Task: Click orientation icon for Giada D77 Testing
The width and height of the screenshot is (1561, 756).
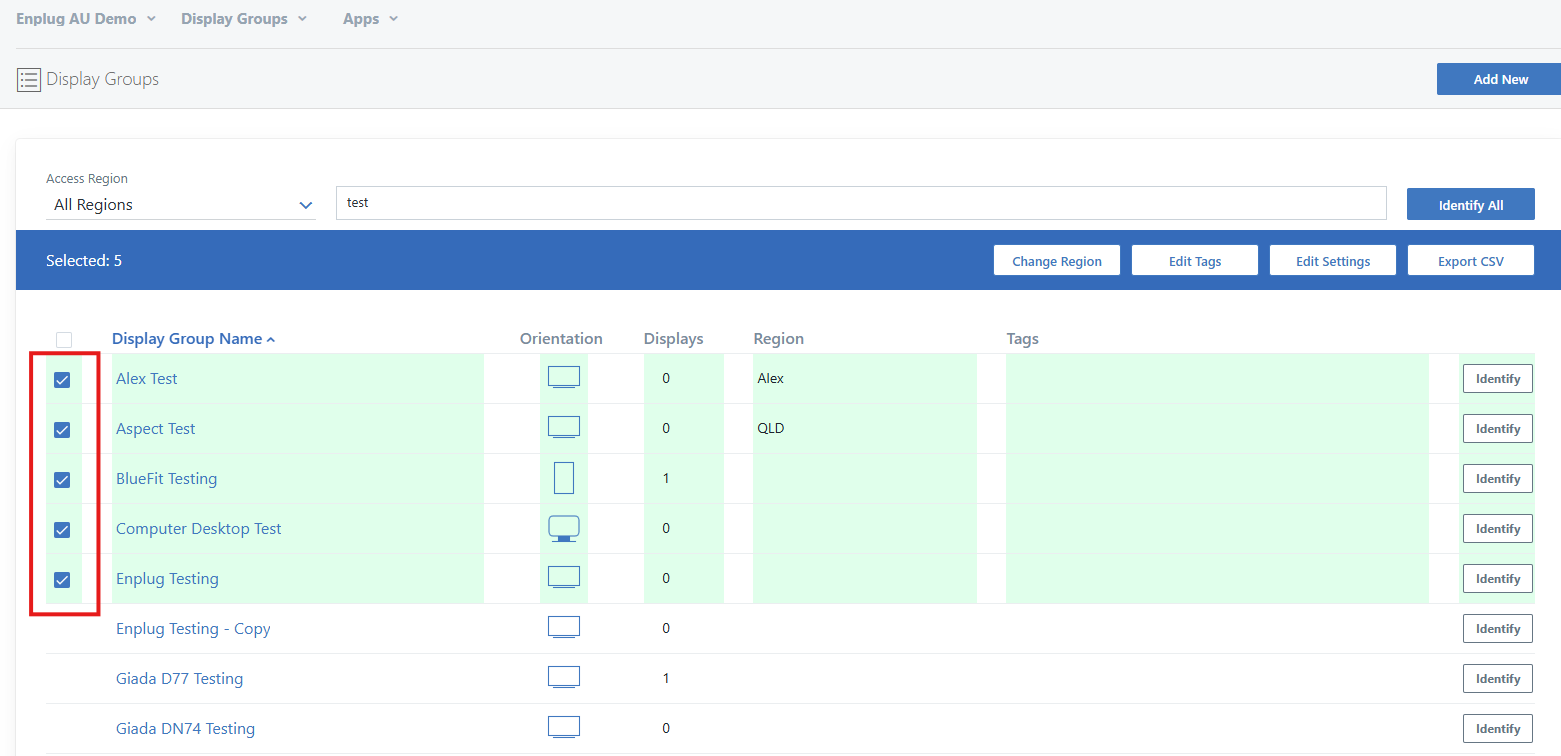Action: click(x=563, y=678)
